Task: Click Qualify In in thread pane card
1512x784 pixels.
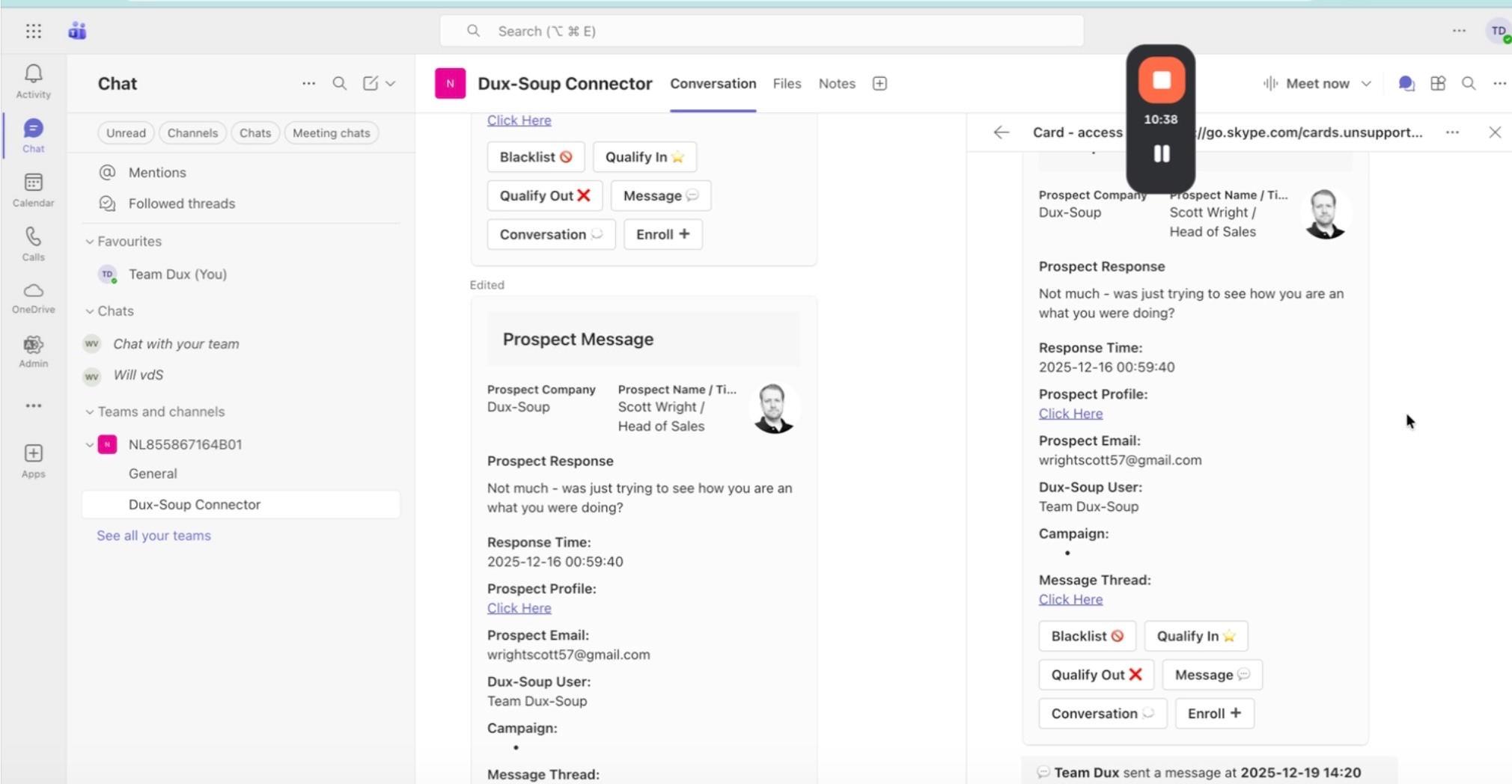Action: pyautogui.click(x=1195, y=636)
